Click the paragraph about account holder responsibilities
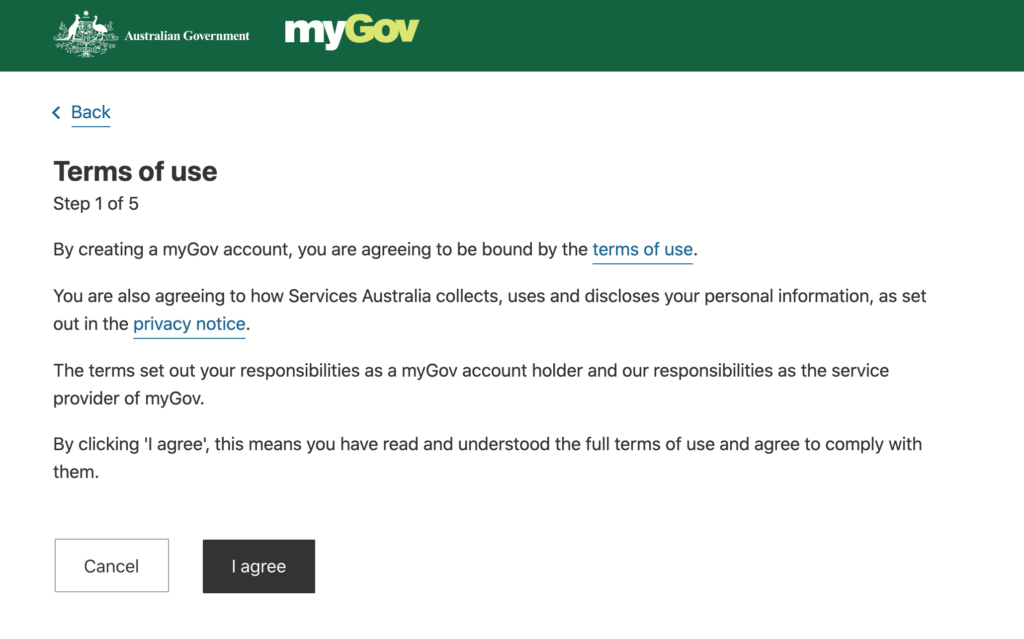 pyautogui.click(x=471, y=384)
